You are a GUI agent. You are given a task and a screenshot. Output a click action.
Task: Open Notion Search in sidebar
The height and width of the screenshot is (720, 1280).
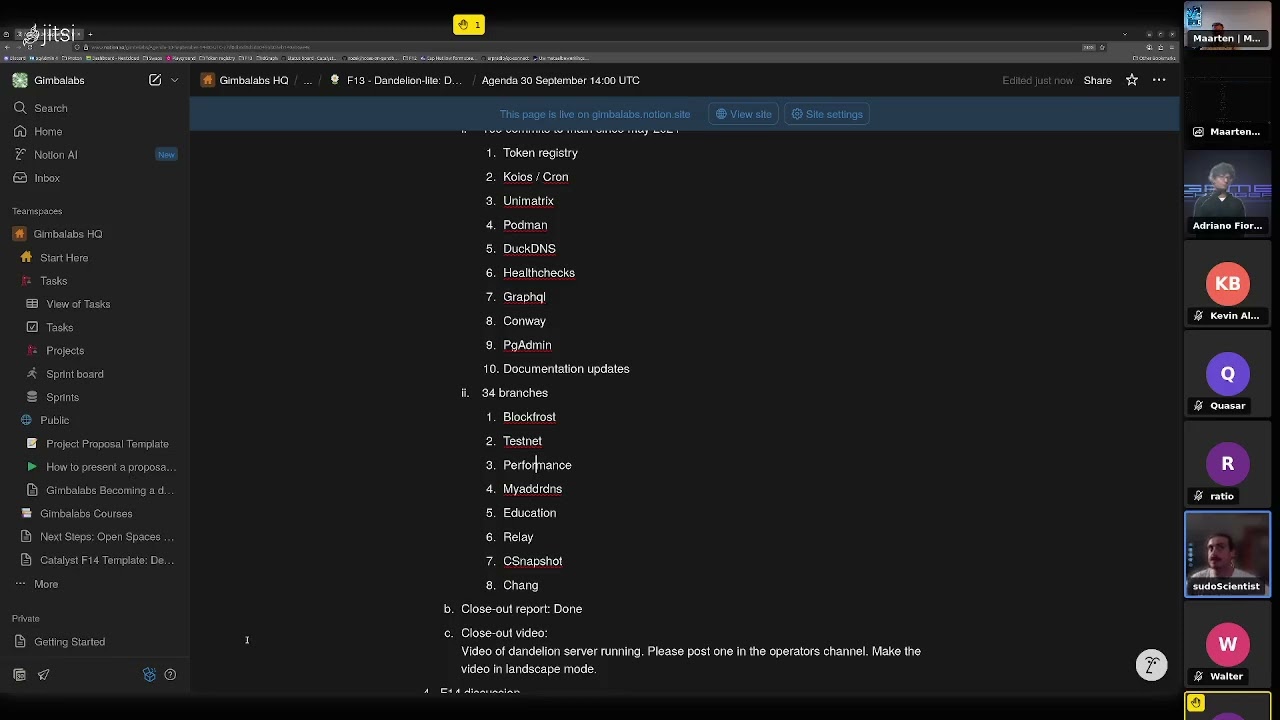coord(50,108)
